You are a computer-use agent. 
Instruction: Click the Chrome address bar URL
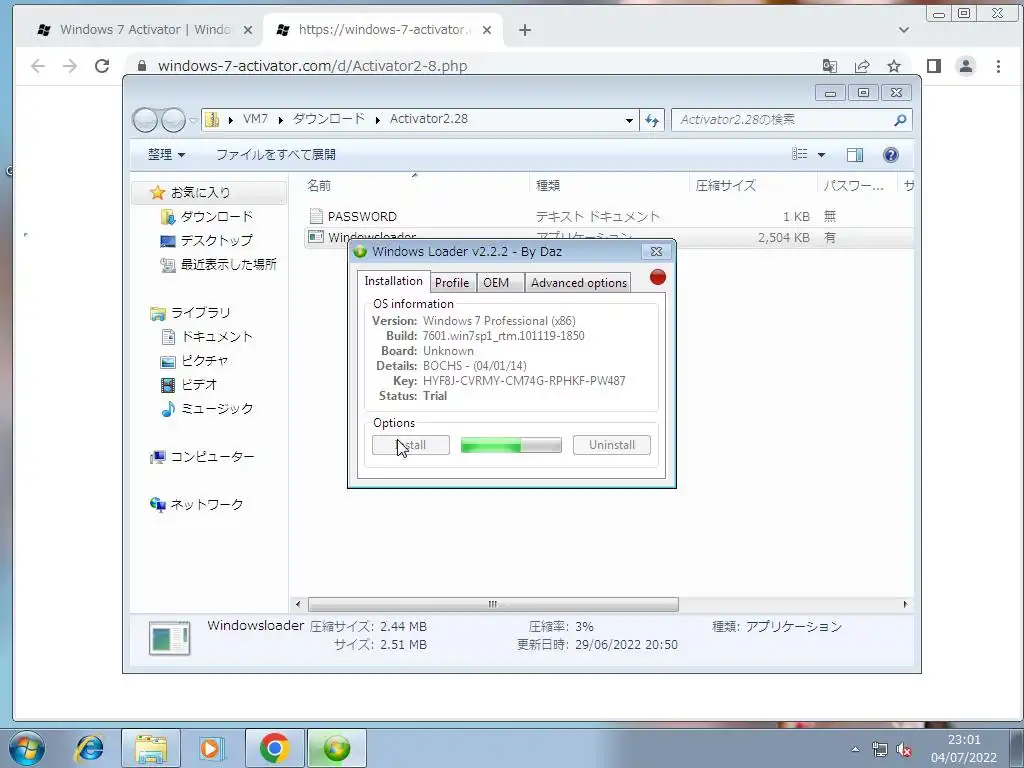pos(313,66)
